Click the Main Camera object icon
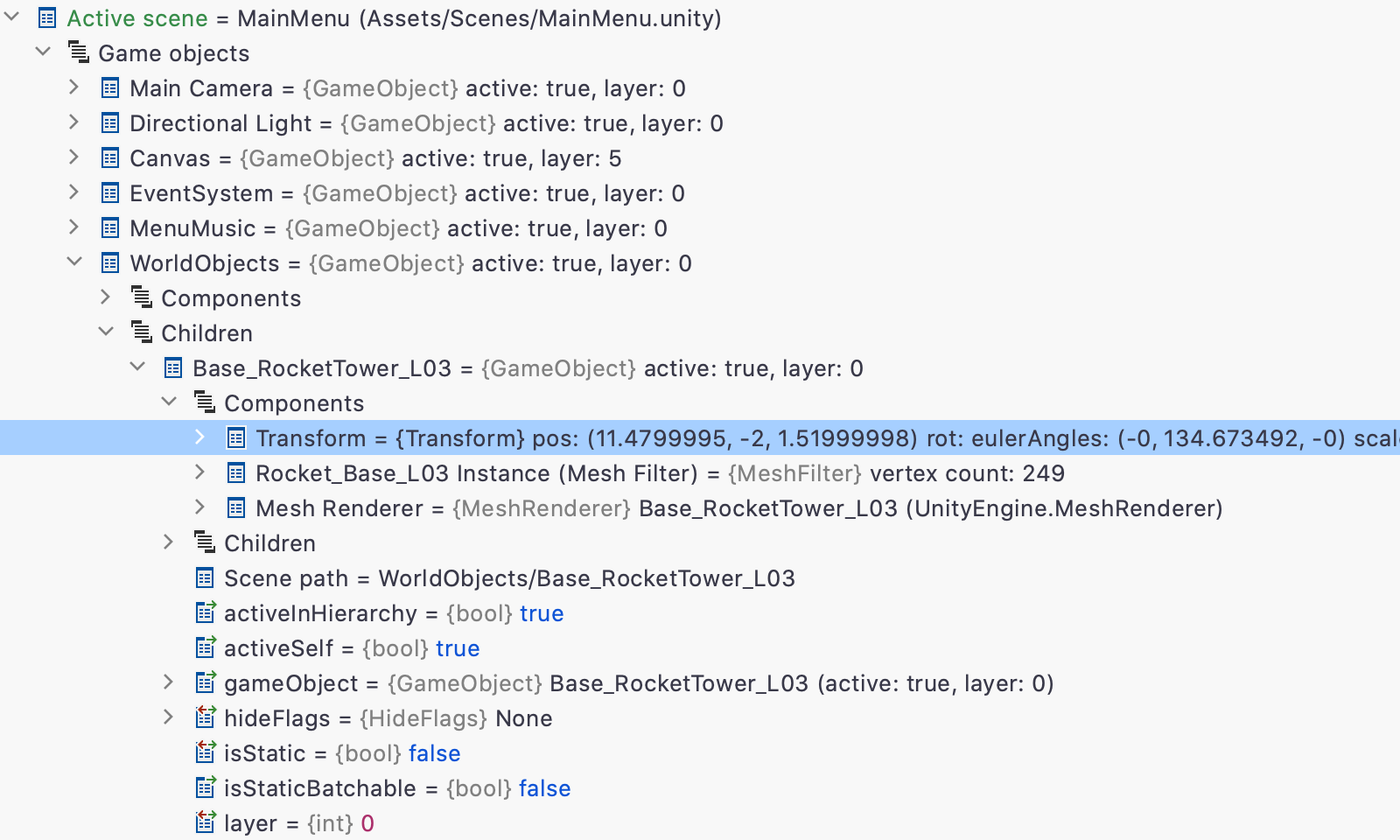1400x840 pixels. [x=110, y=88]
